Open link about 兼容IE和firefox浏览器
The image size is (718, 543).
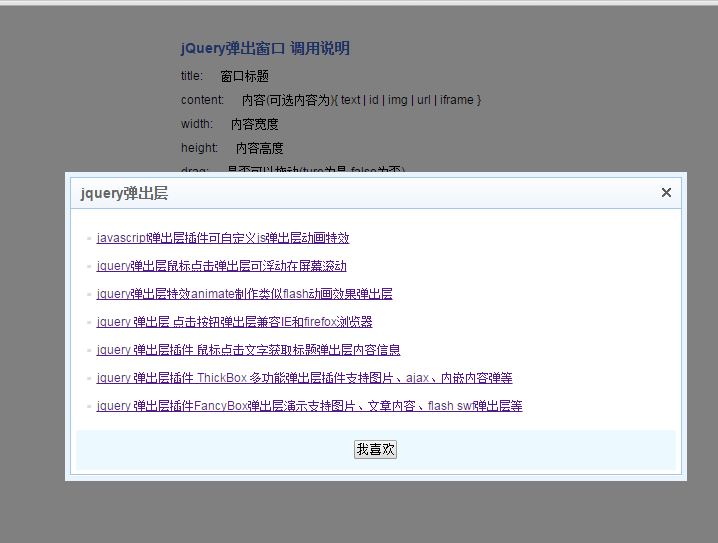pyautogui.click(x=234, y=322)
